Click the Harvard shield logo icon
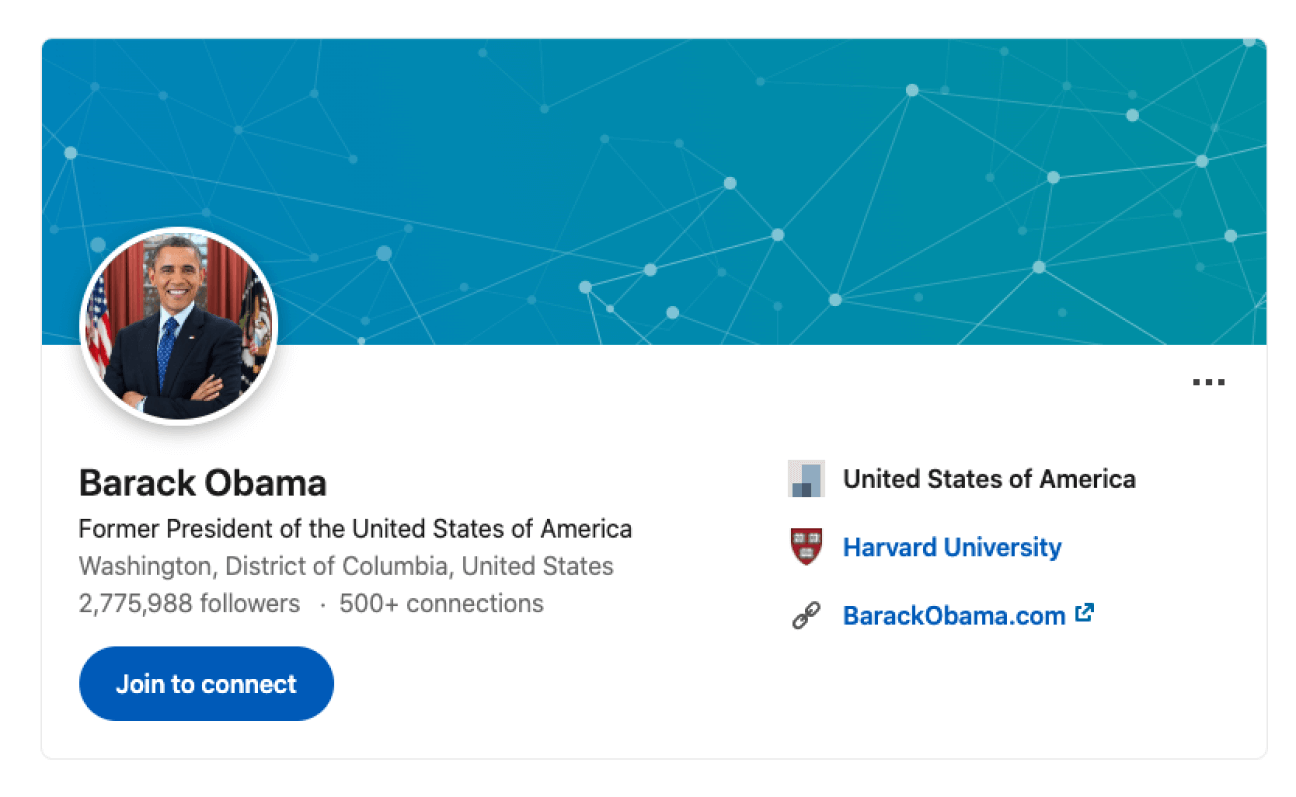 (806, 547)
